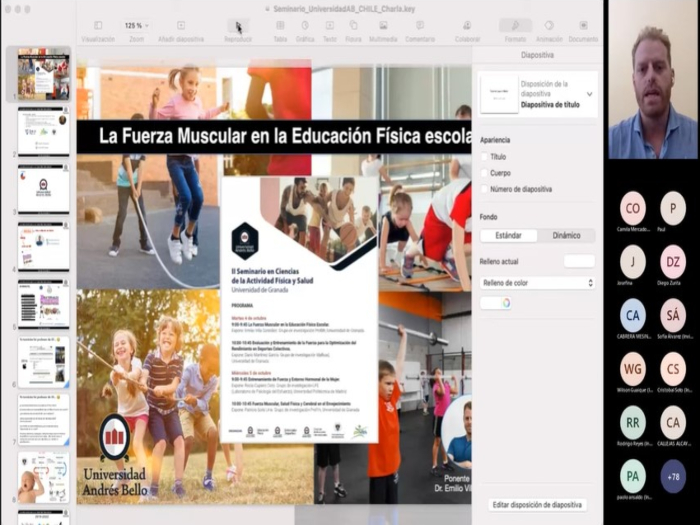This screenshot has width=700, height=525.
Task: Click the J participant avatar Josefina
Action: click(x=633, y=262)
